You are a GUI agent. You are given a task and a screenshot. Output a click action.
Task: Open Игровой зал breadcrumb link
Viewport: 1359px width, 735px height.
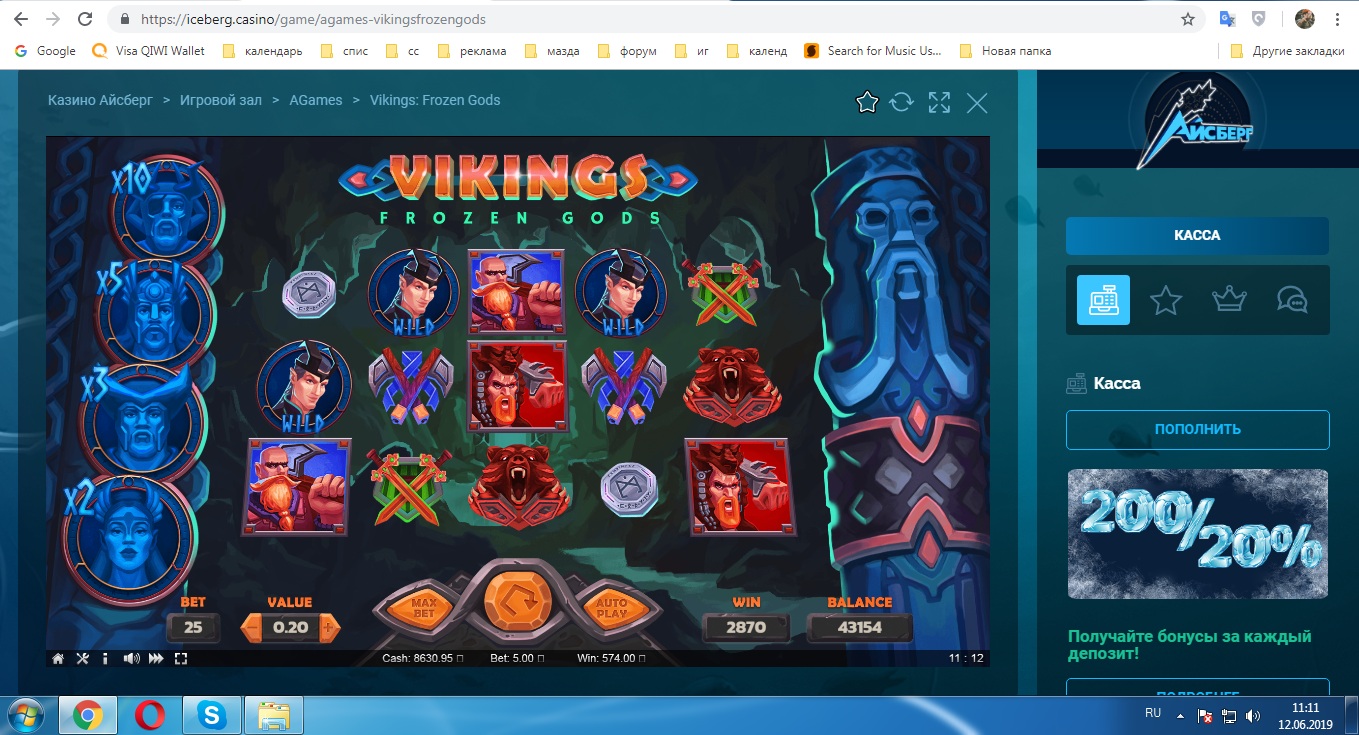[221, 100]
